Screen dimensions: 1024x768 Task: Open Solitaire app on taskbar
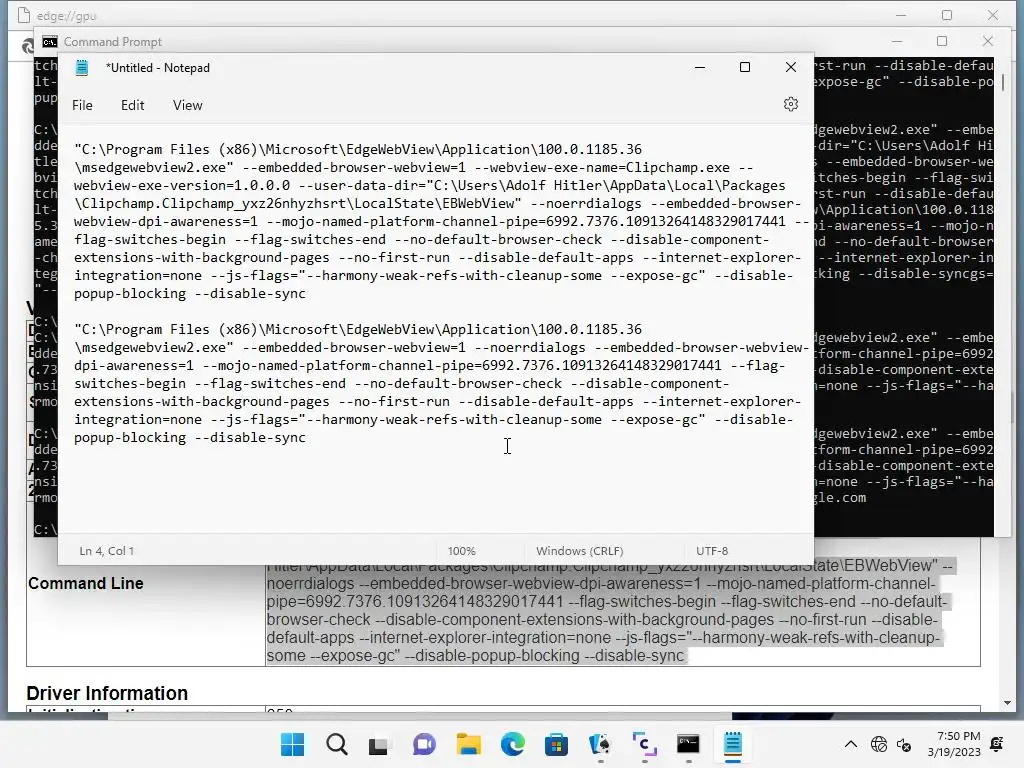click(x=600, y=744)
